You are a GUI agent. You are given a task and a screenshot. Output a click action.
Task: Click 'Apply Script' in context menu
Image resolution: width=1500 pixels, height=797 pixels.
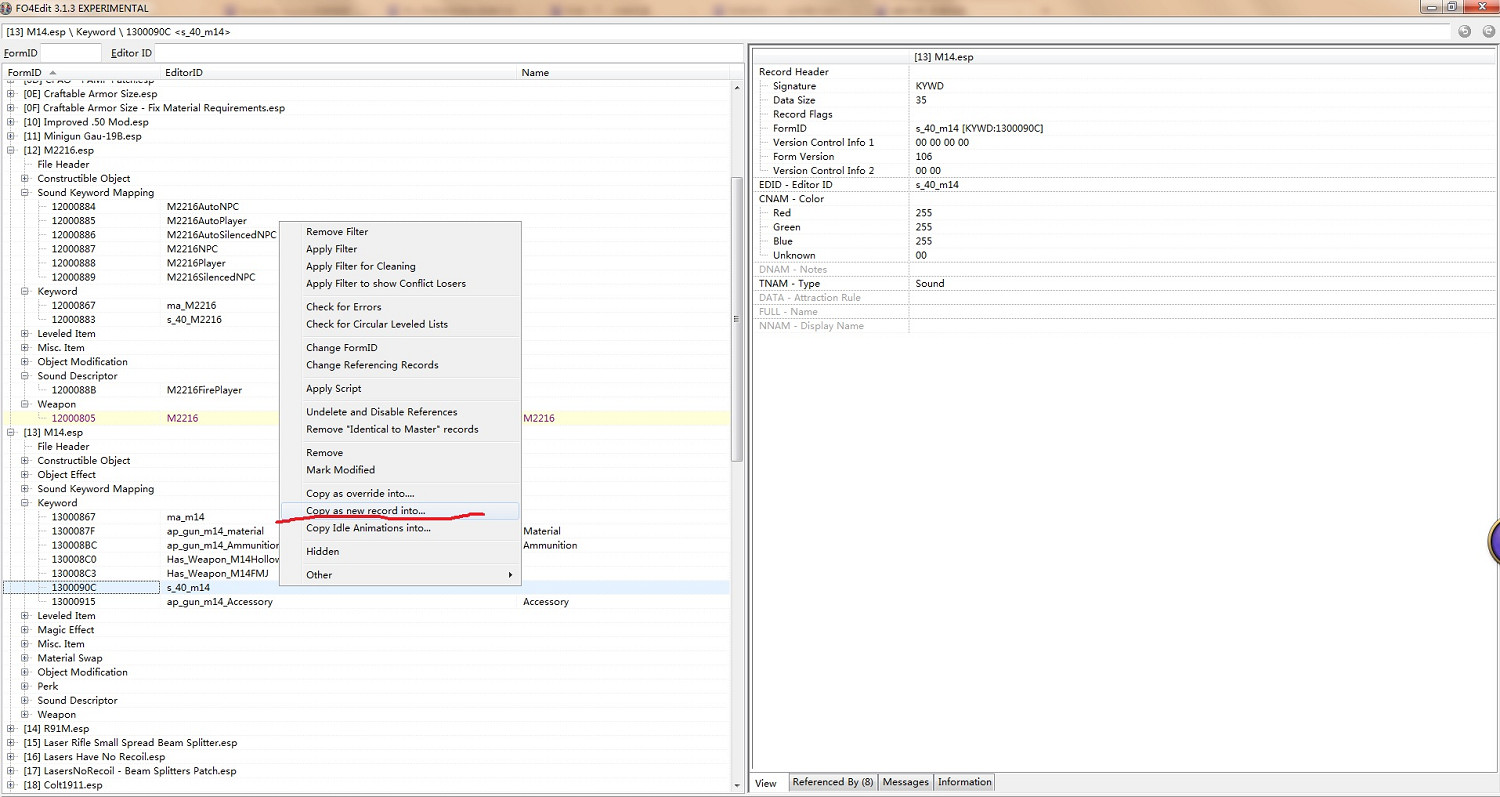coord(333,389)
